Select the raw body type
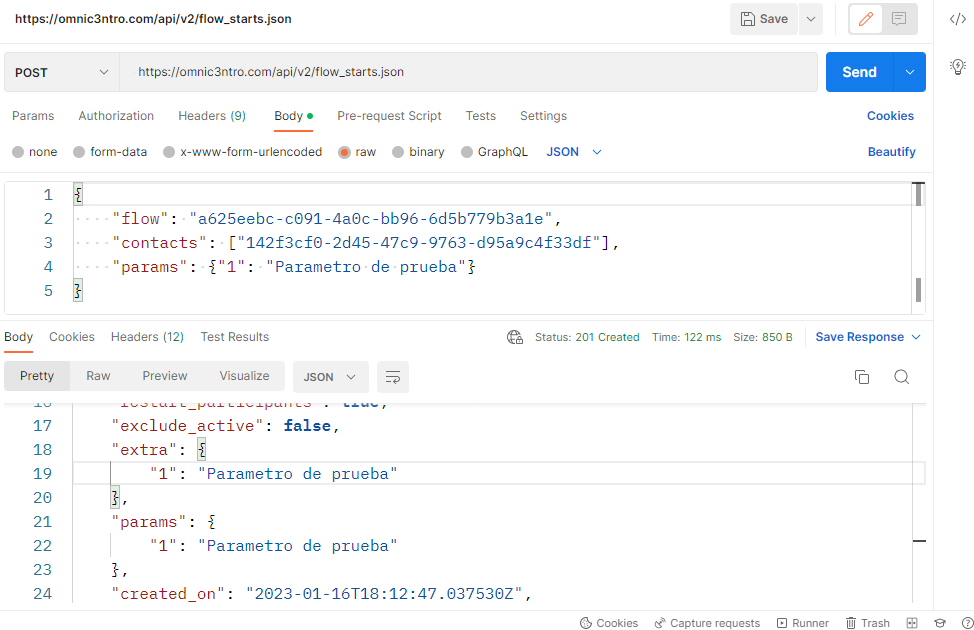Screen dimensions: 974x630 (x=345, y=152)
